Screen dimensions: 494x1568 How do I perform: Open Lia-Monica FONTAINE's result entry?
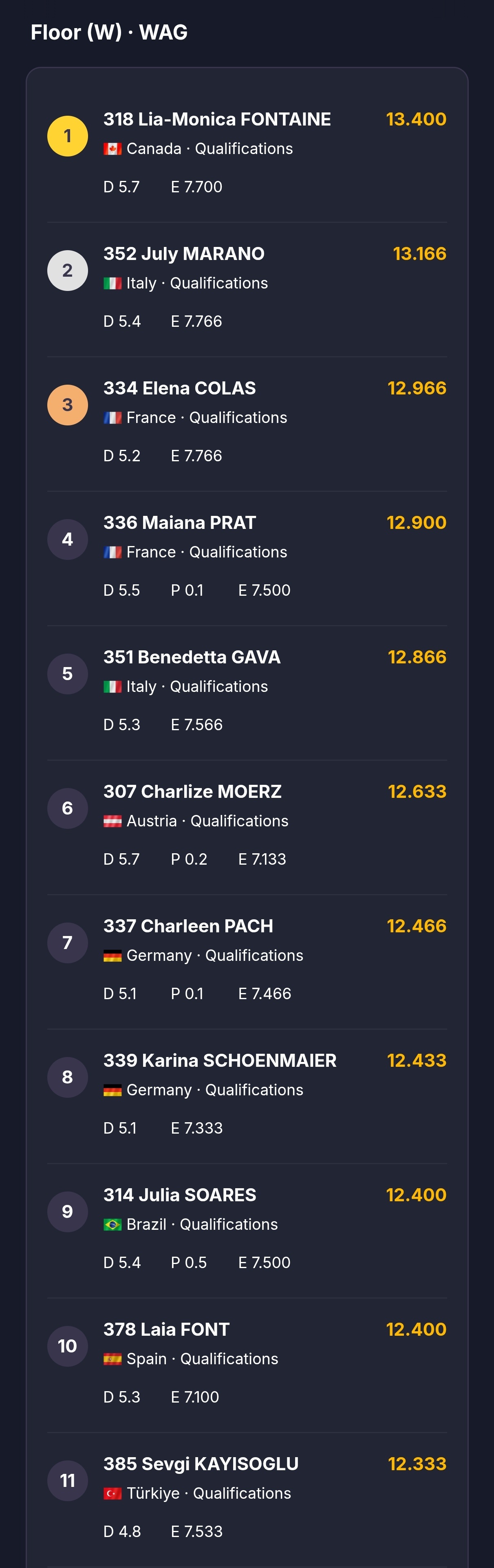[247, 155]
